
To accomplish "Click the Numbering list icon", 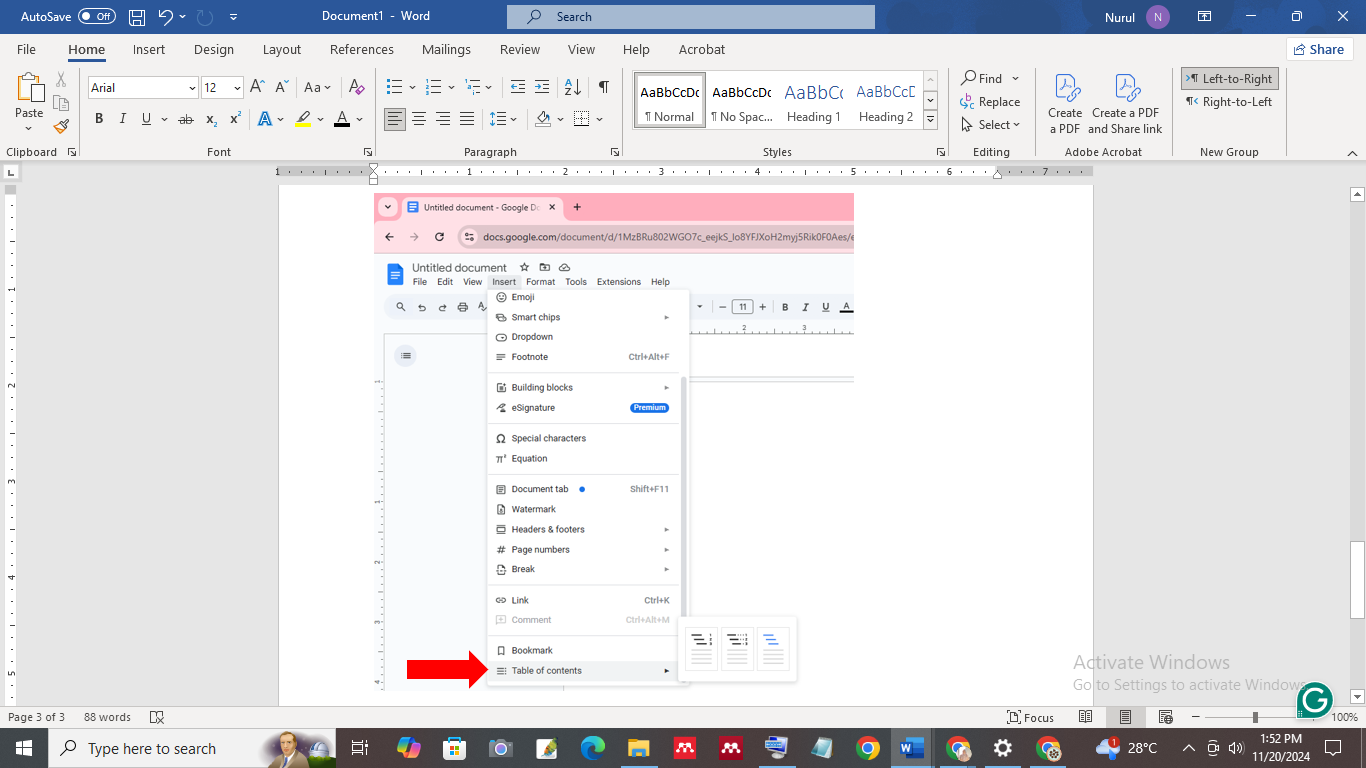I will (436, 88).
